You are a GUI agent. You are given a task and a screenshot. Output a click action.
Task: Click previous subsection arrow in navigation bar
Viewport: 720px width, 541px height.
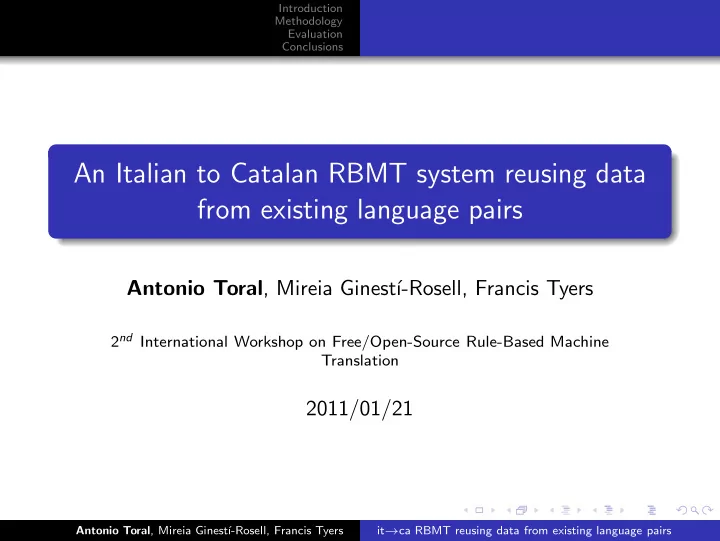pyautogui.click(x=552, y=510)
